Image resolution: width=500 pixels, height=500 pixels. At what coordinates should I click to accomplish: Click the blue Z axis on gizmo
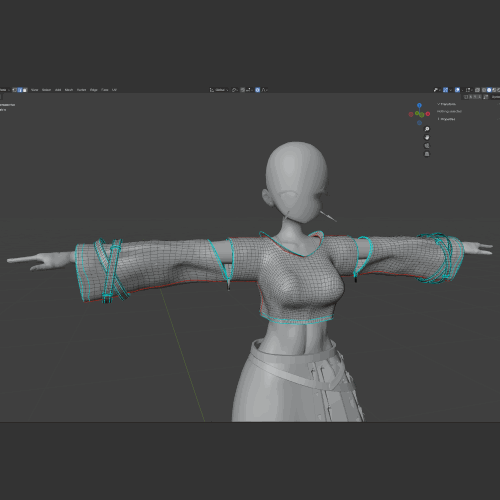click(419, 106)
